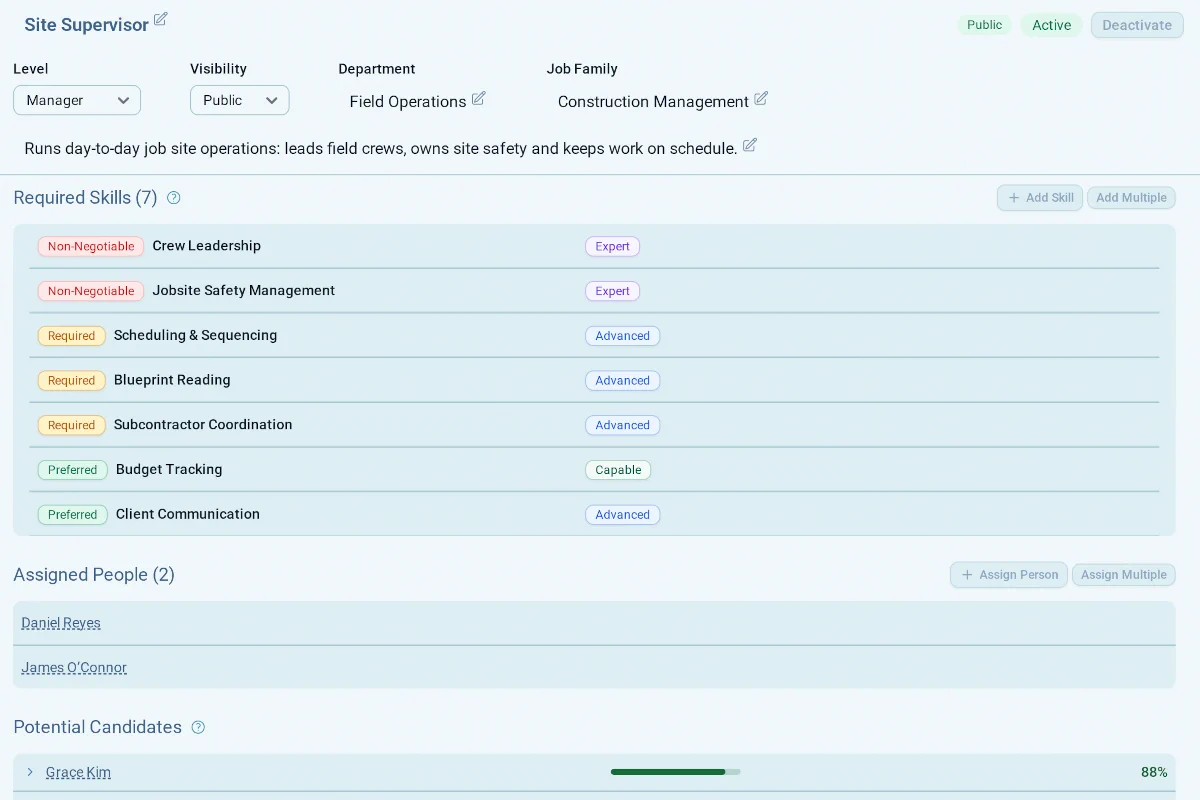Select Scheduling & Sequencing skill name

pyautogui.click(x=196, y=336)
